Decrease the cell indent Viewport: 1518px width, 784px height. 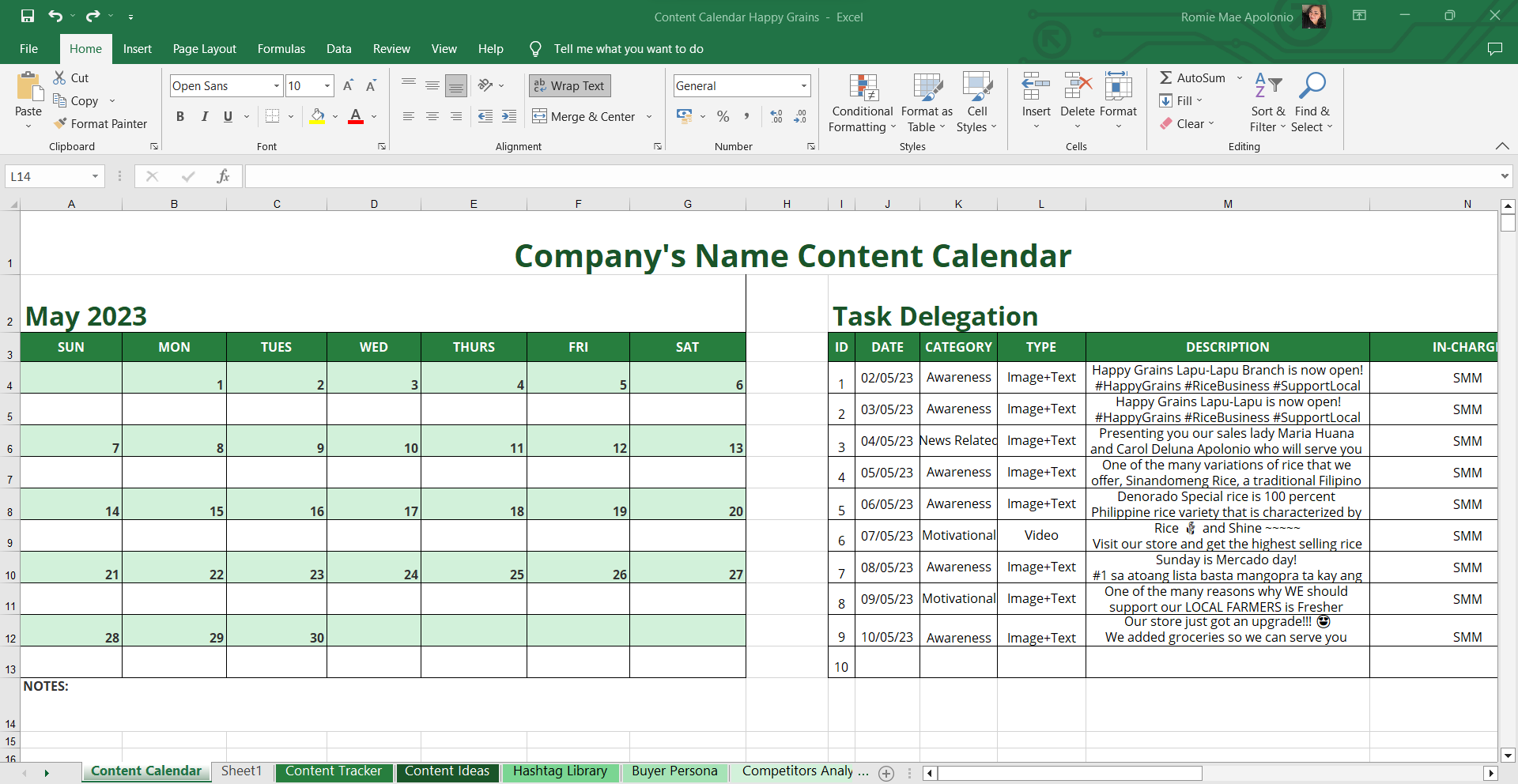(485, 116)
